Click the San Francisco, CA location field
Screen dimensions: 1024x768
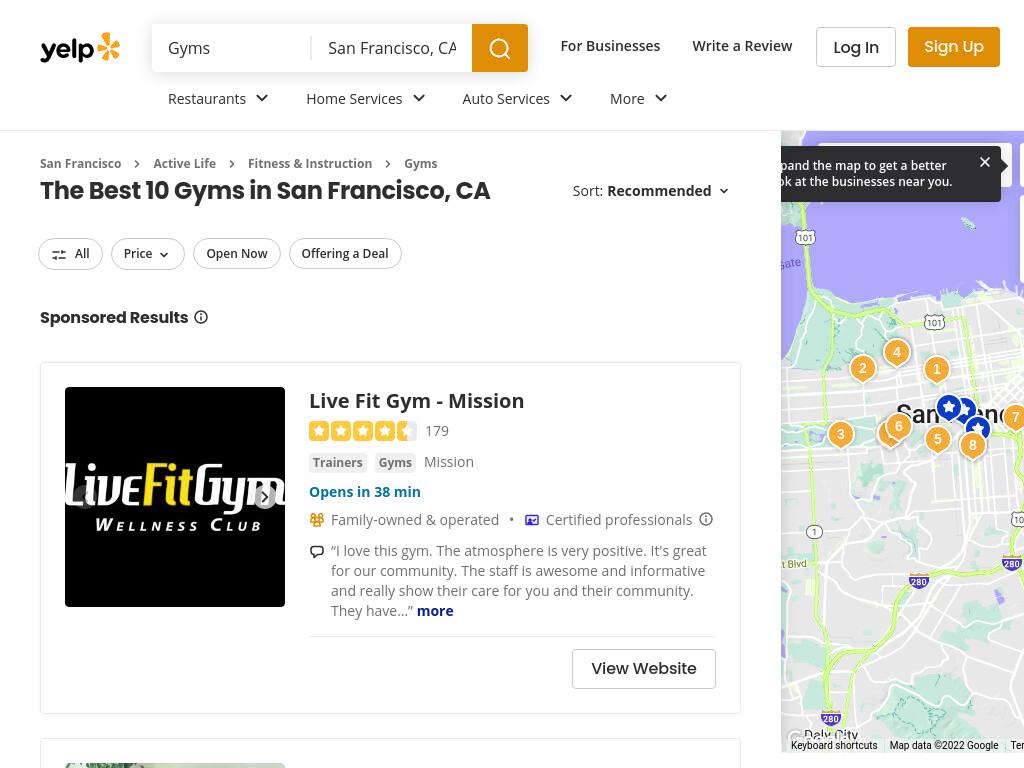click(392, 48)
